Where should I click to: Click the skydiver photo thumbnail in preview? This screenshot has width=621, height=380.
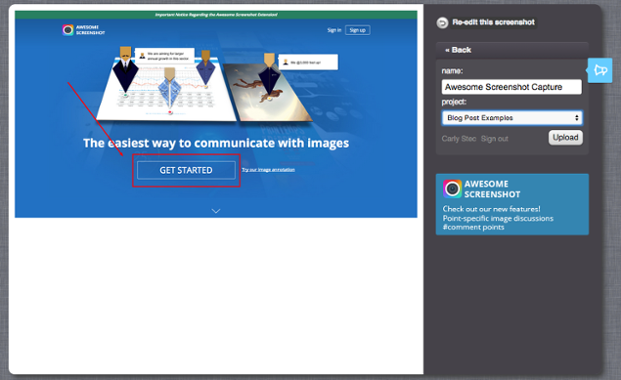coord(268,92)
